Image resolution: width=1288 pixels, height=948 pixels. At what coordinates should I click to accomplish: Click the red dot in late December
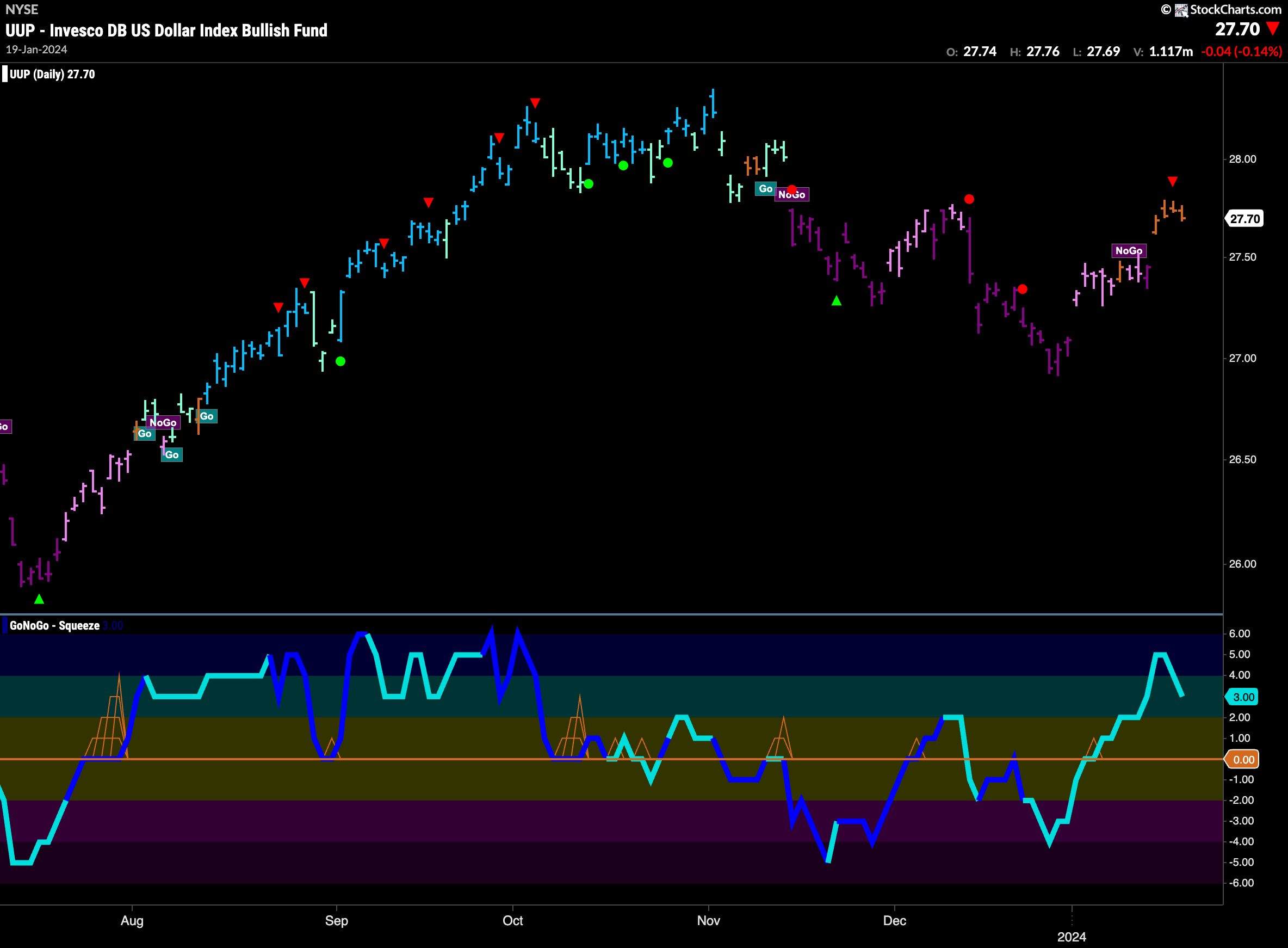pos(1023,289)
